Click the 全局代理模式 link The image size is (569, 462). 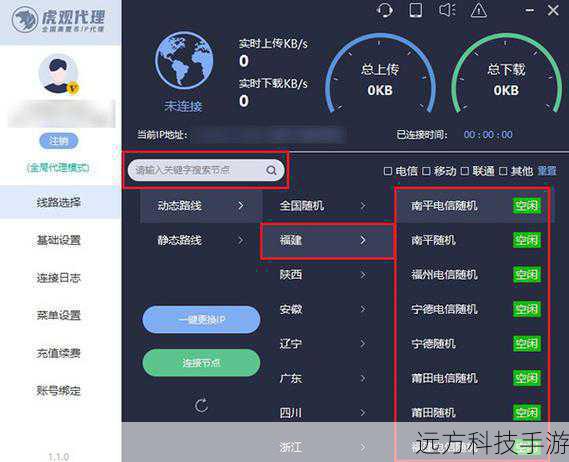[x=58, y=168]
